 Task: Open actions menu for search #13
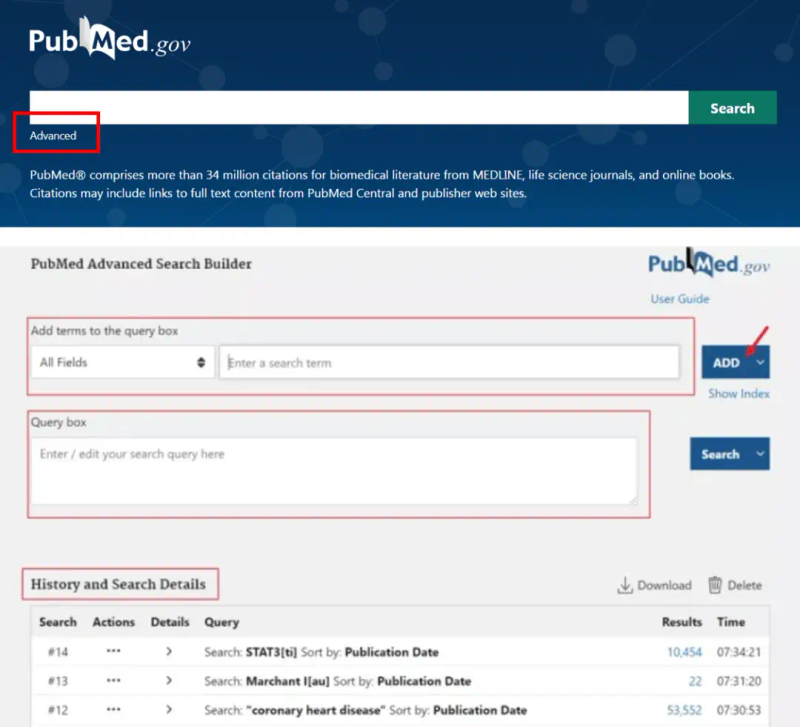click(x=113, y=681)
